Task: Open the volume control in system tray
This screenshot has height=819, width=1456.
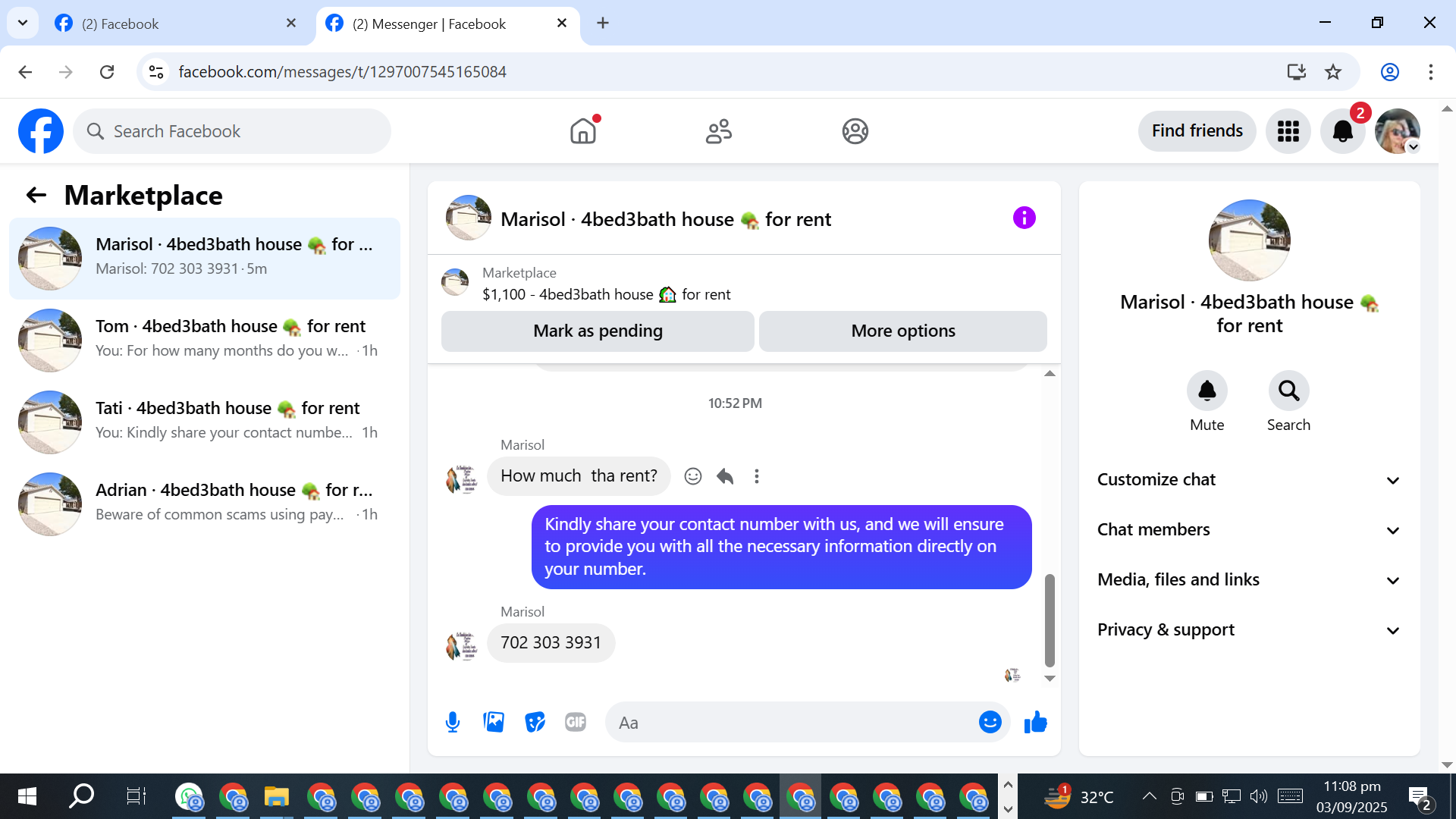Action: pos(1258,796)
